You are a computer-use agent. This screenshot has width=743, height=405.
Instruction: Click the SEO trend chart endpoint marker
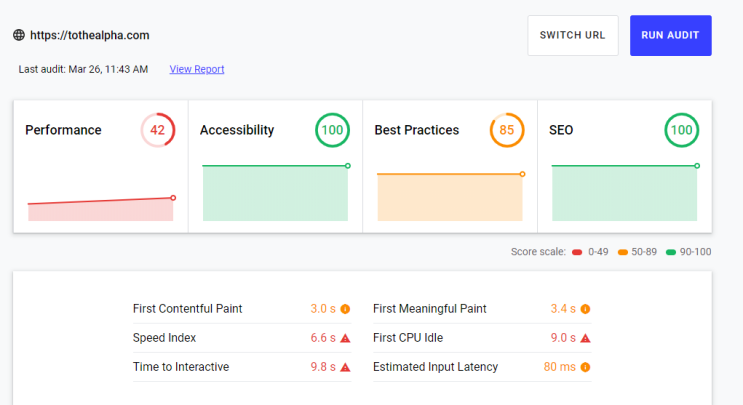[x=697, y=166]
